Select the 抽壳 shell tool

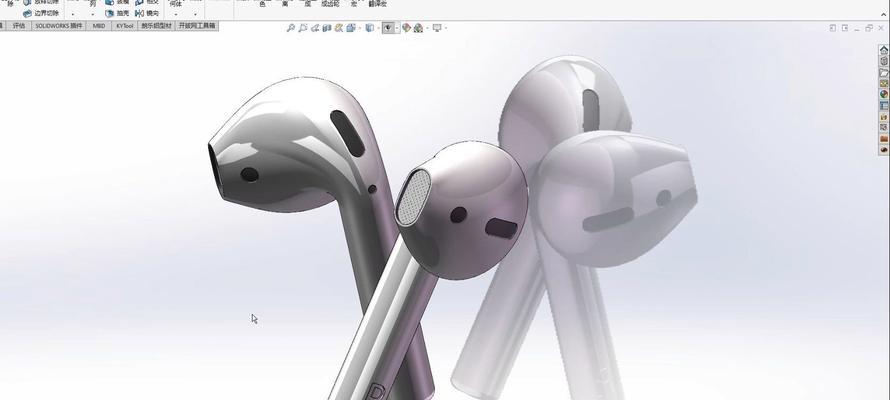[117, 13]
